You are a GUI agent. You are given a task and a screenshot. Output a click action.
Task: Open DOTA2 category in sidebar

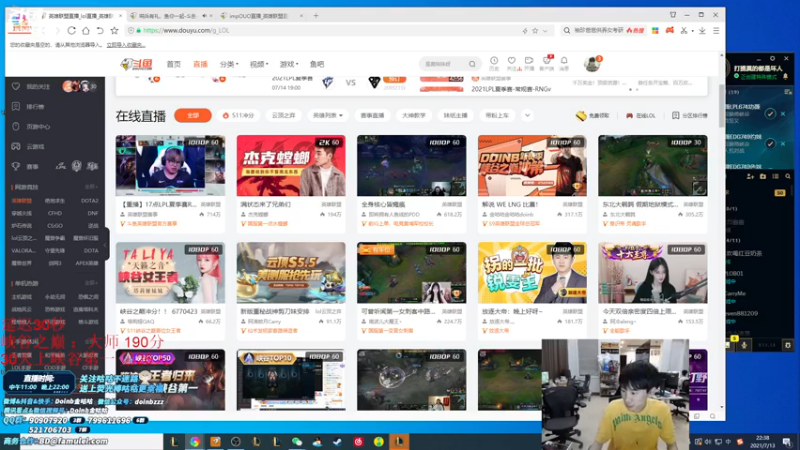(x=89, y=201)
